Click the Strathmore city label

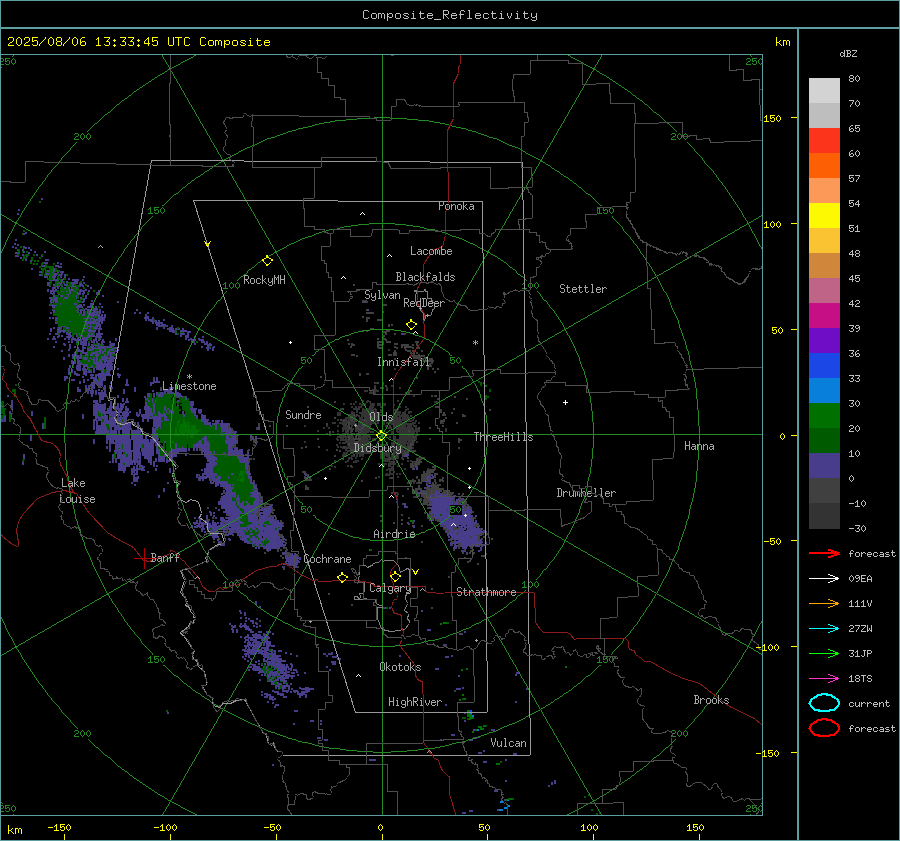486,592
